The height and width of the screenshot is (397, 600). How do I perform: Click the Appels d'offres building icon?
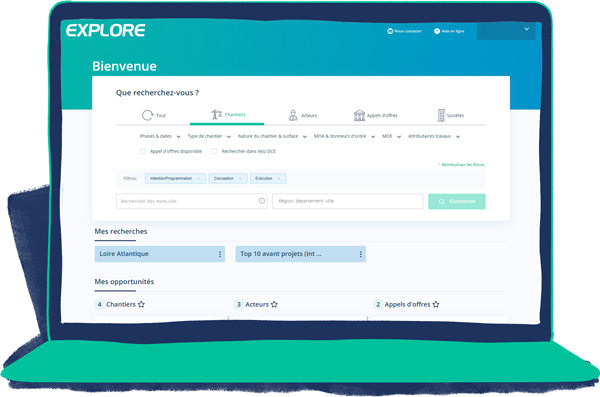359,115
